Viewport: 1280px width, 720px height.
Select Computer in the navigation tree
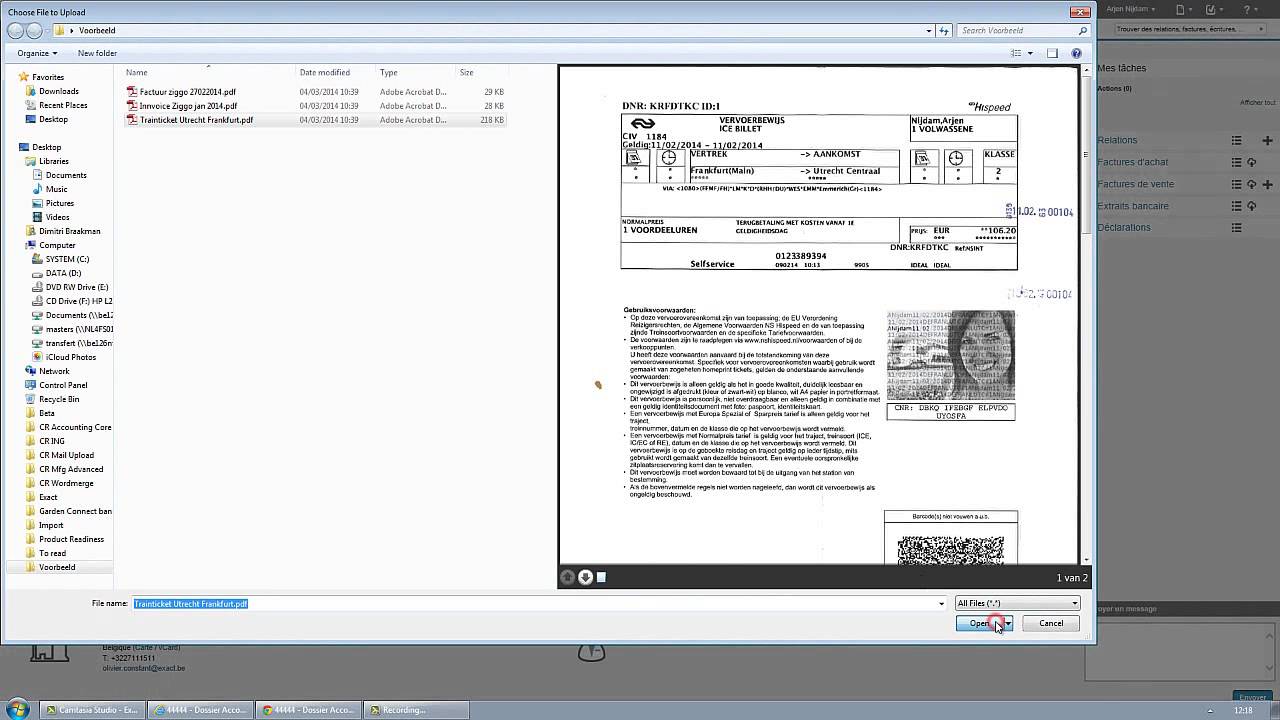57,245
